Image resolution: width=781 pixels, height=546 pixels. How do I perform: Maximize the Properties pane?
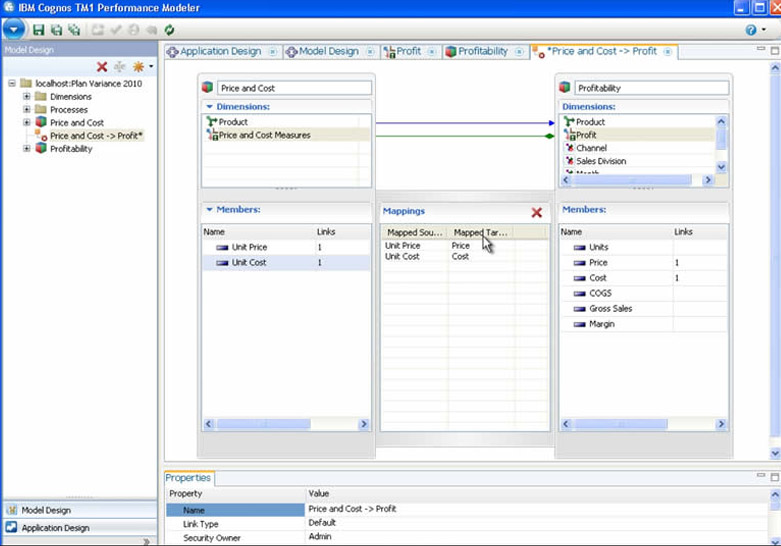pyautogui.click(x=775, y=477)
